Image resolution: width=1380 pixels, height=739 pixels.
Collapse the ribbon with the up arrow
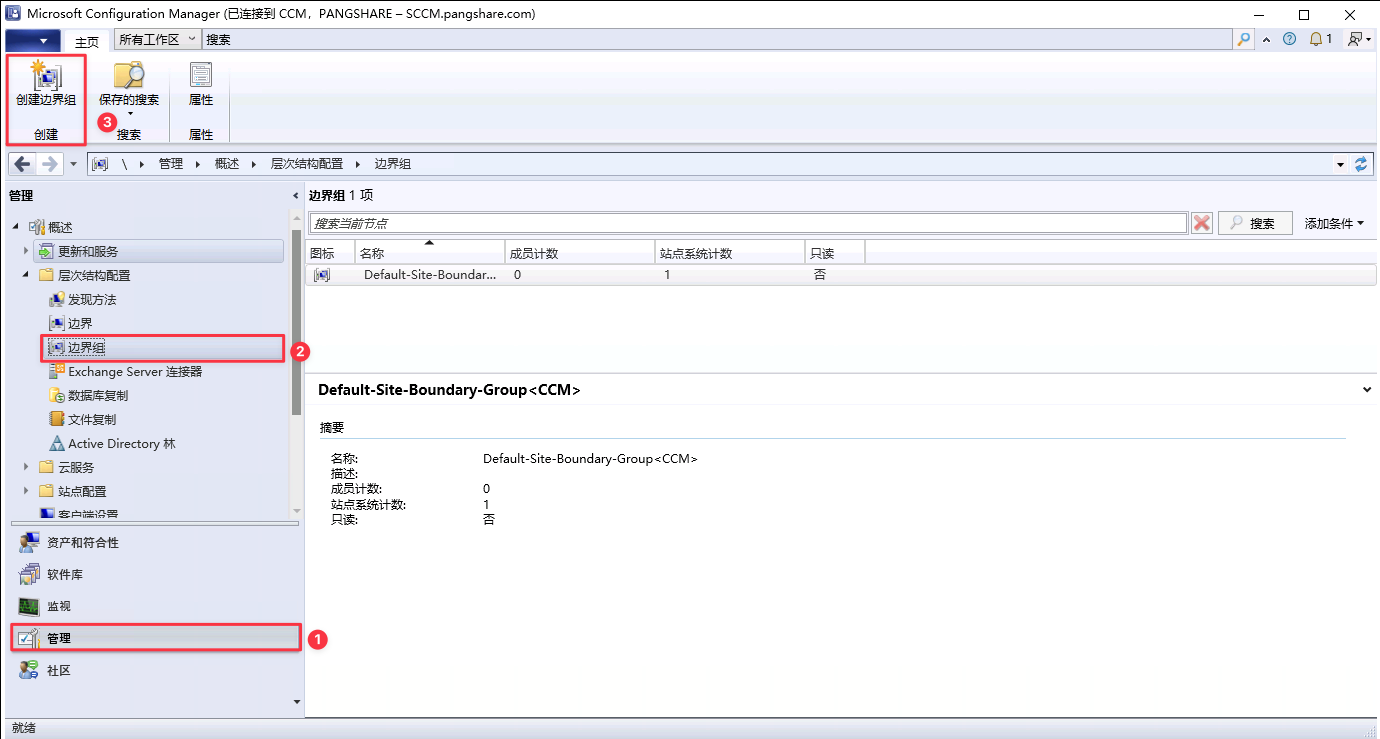click(x=1267, y=40)
